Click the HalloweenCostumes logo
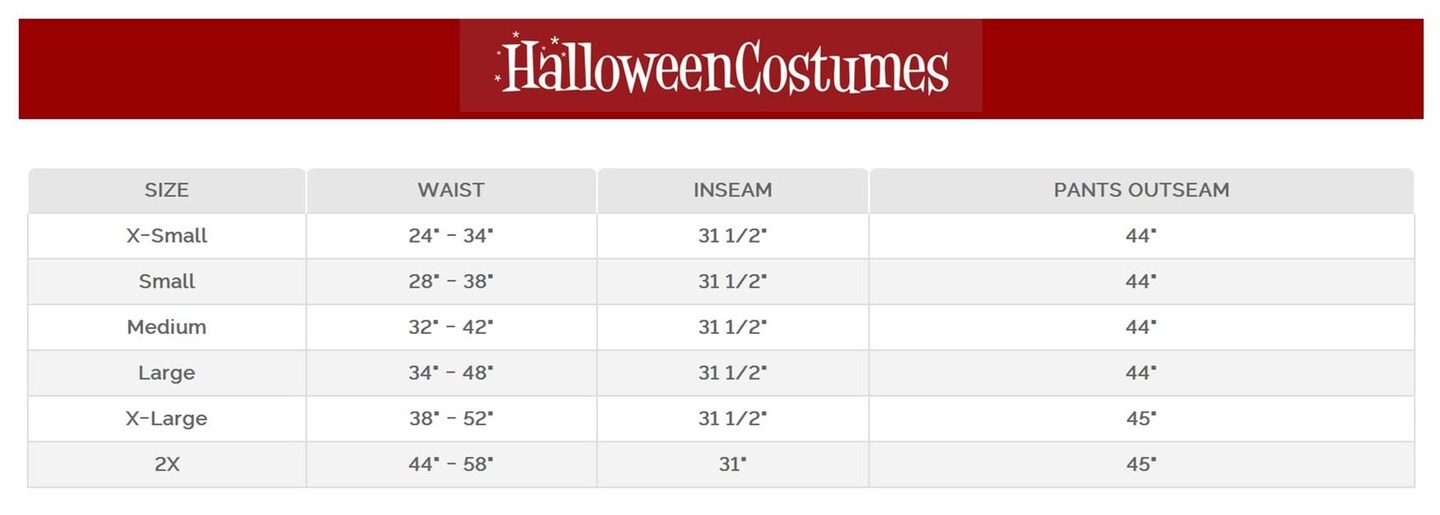 click(x=721, y=66)
